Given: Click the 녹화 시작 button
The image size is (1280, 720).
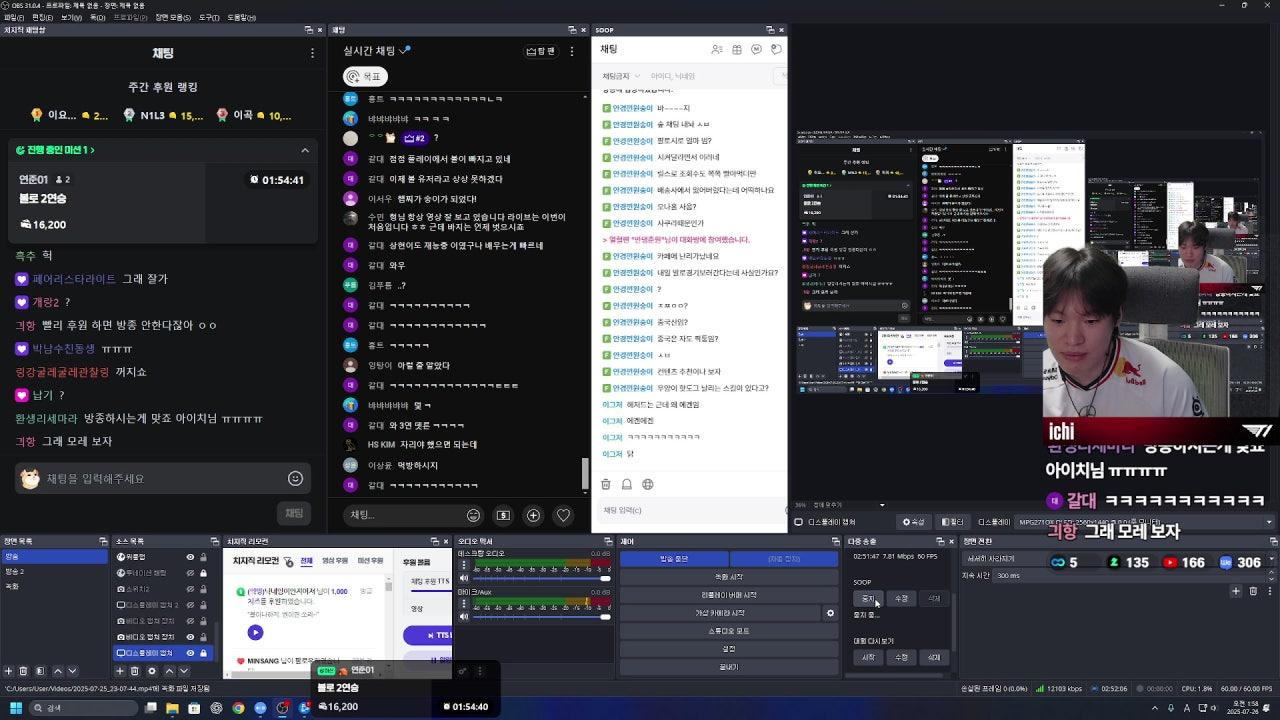Looking at the screenshot, I should [729, 577].
